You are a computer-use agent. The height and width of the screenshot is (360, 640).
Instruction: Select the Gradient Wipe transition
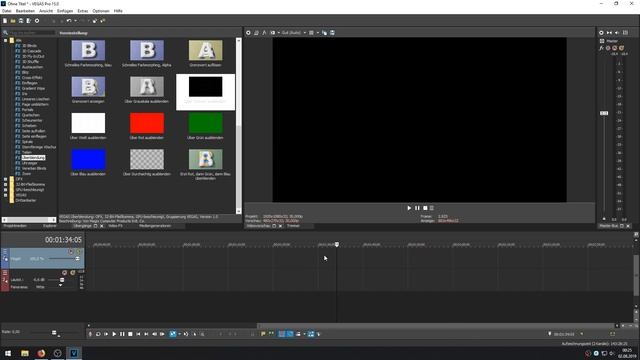point(33,88)
